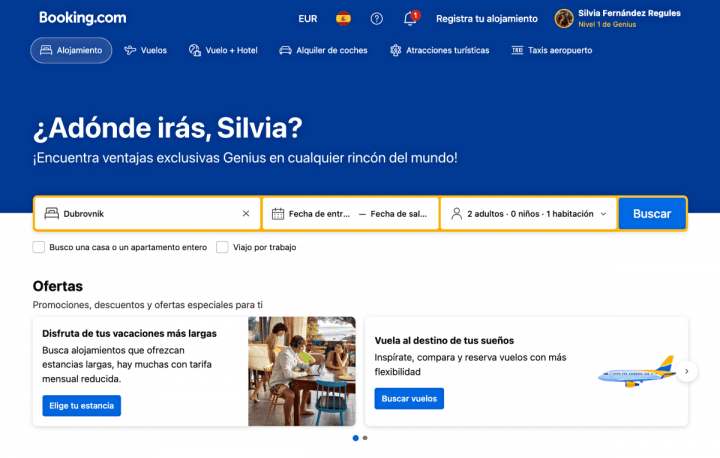Enable the Viajo por trabajo checkbox
The width and height of the screenshot is (720, 458).
(x=222, y=247)
